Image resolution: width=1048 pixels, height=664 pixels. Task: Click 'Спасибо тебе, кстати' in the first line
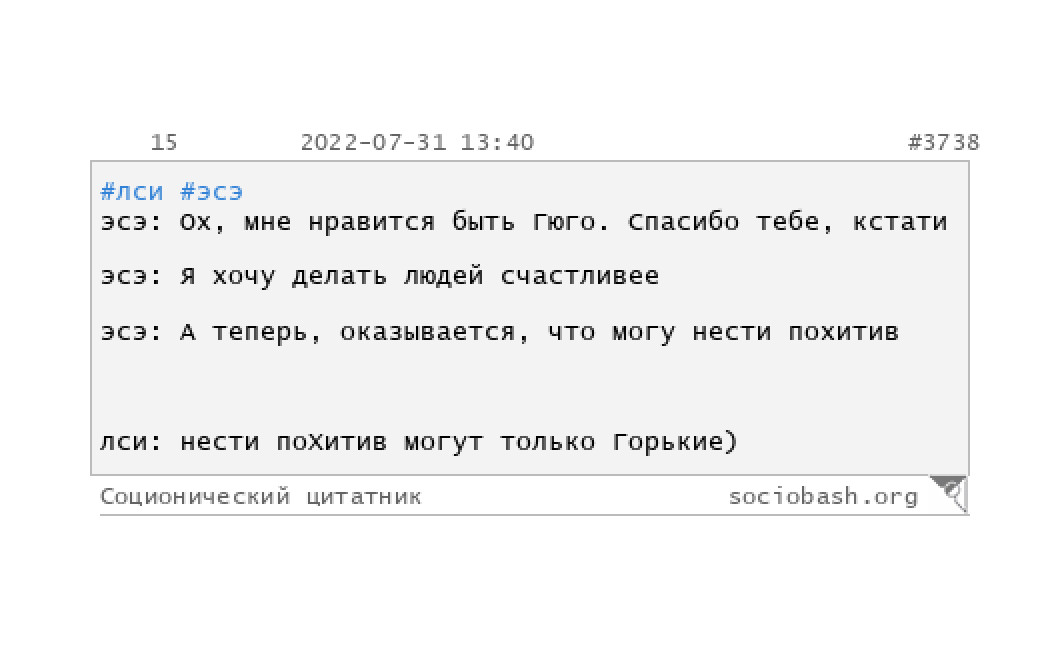tap(787, 221)
